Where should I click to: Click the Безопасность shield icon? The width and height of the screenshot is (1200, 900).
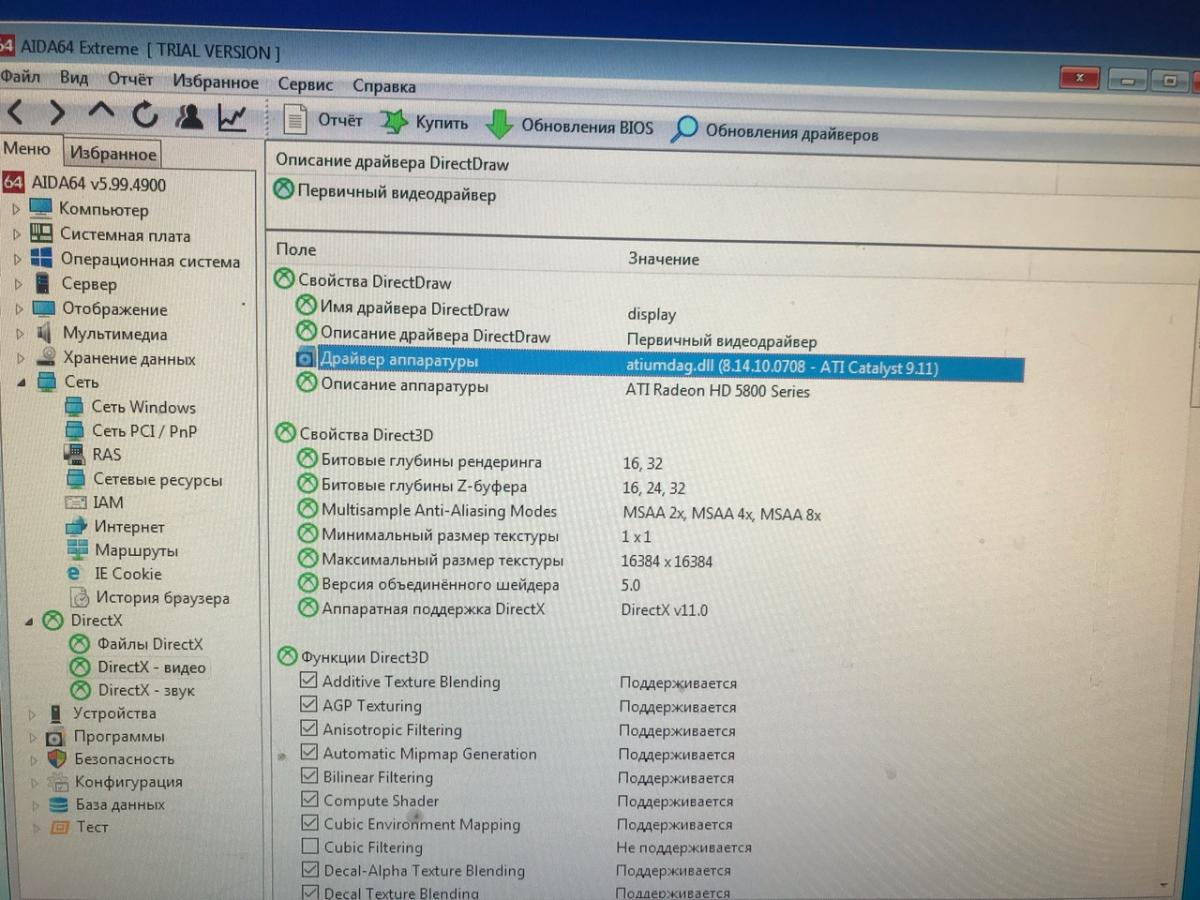click(x=56, y=759)
